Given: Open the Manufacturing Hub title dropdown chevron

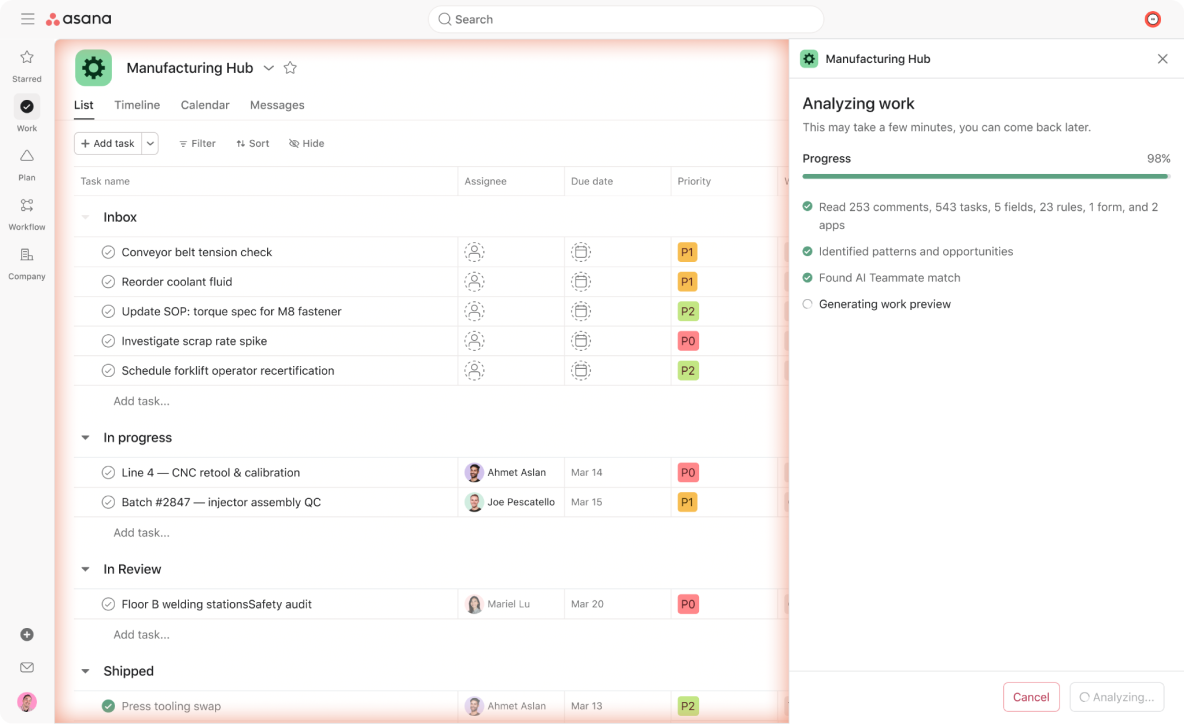Looking at the screenshot, I should pyautogui.click(x=268, y=68).
